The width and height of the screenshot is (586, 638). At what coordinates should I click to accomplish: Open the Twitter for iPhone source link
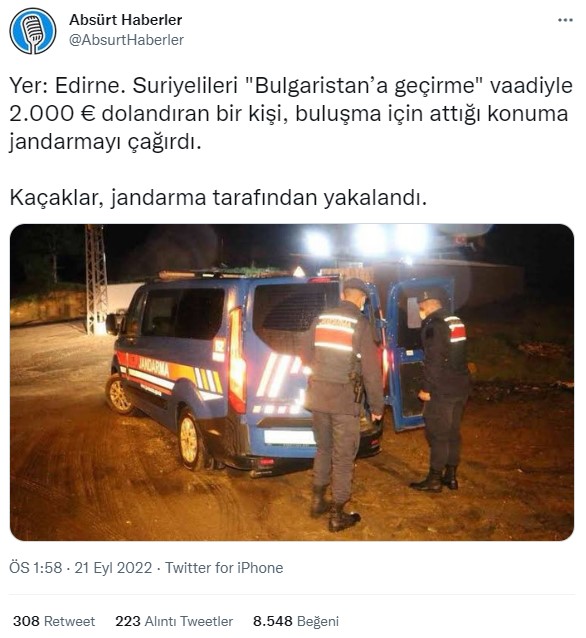pyautogui.click(x=224, y=568)
